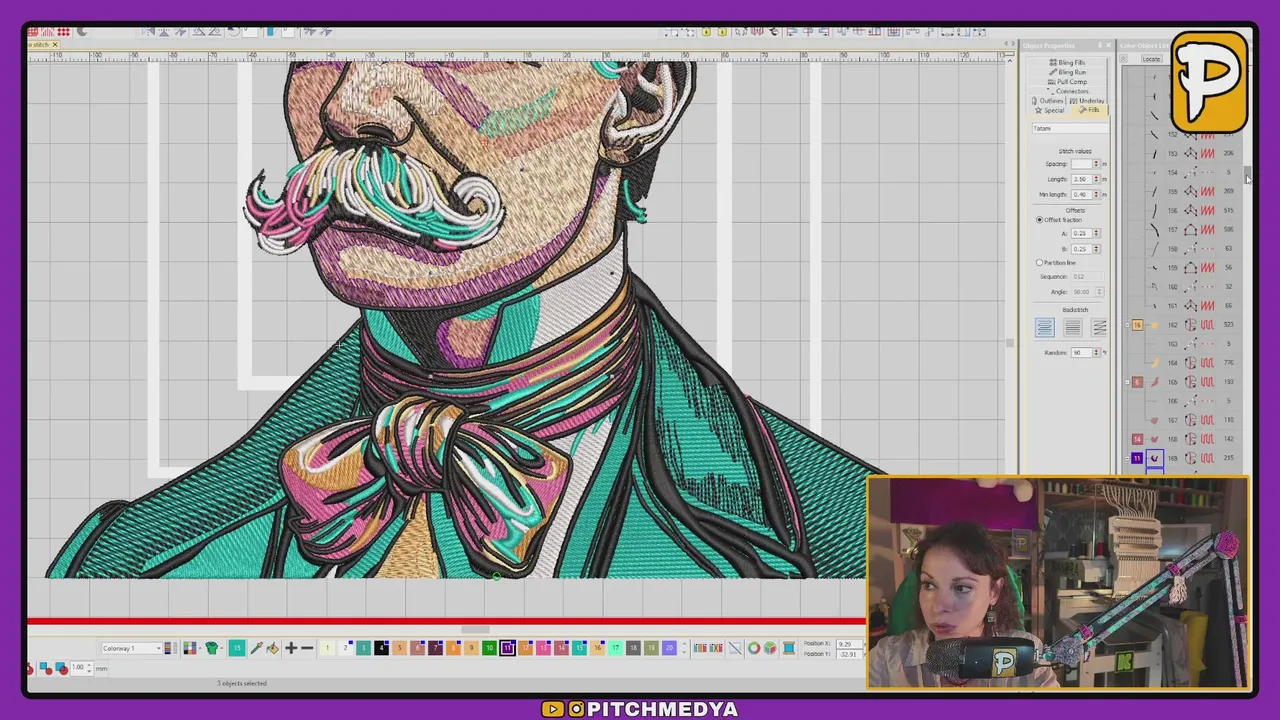Click the Locate button in object list
This screenshot has width=1280, height=720.
(x=1151, y=59)
